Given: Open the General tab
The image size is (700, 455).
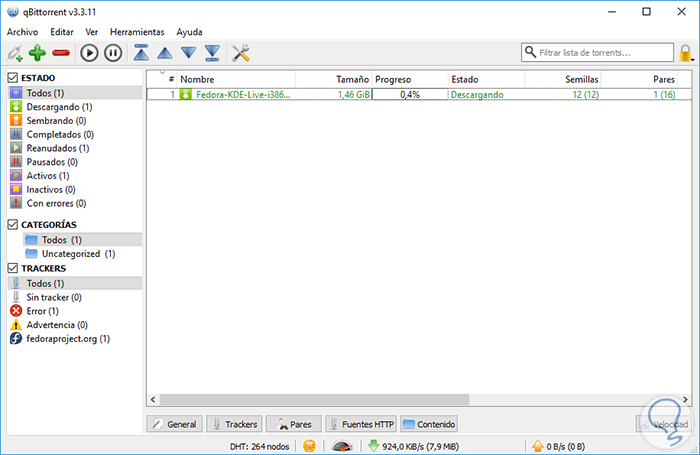Looking at the screenshot, I should tap(175, 424).
